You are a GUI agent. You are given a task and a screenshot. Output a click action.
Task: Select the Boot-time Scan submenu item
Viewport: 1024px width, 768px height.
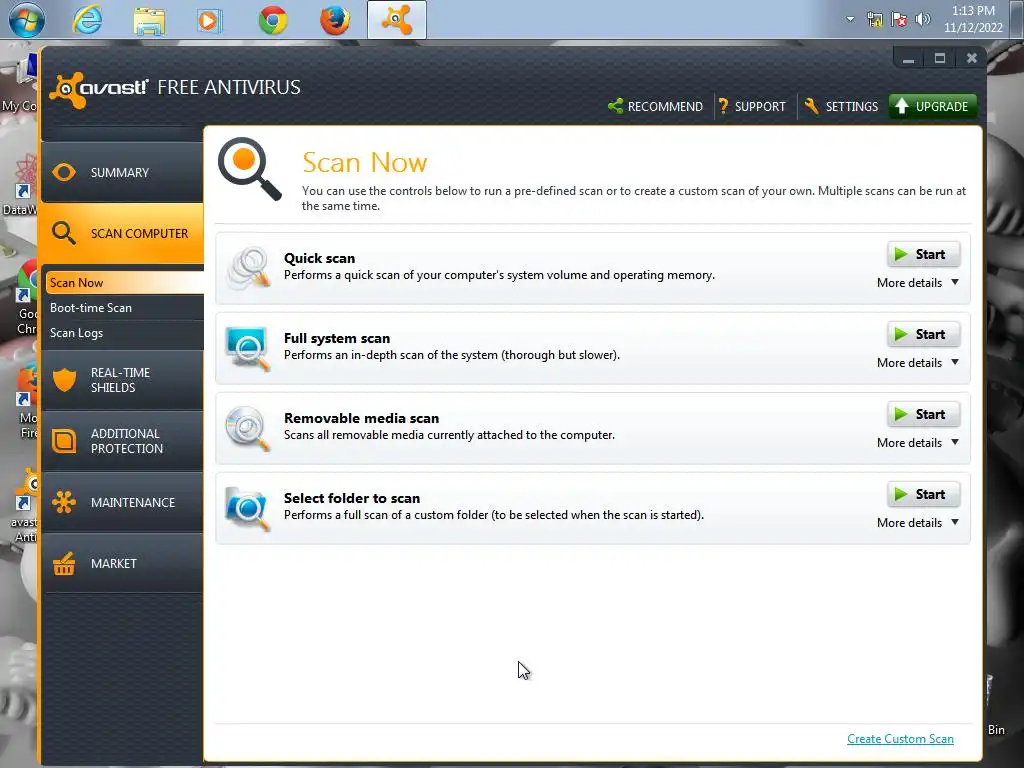[124, 308]
